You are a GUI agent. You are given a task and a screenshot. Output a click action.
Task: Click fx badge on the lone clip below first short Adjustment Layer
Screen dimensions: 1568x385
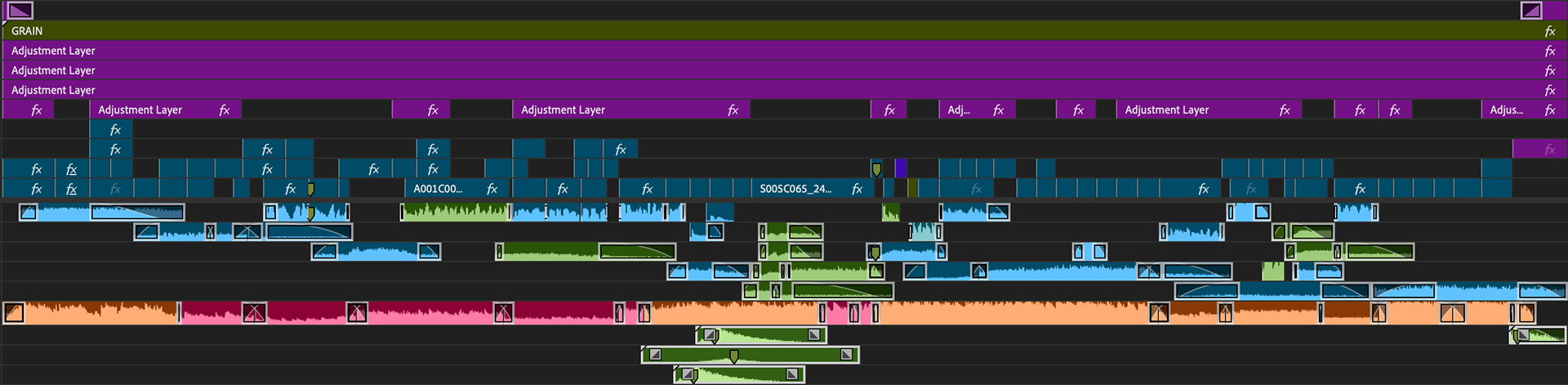click(x=115, y=129)
